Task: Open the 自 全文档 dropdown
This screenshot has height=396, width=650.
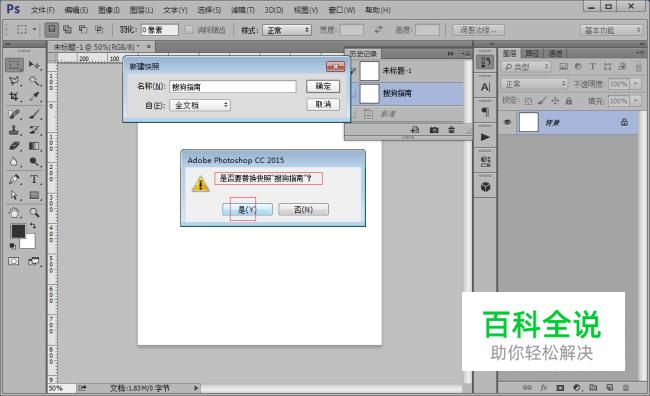Action: coord(200,105)
